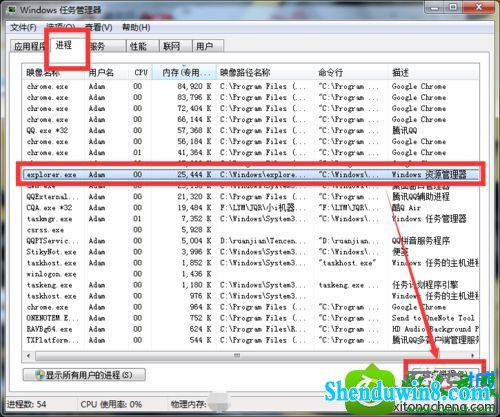
Task: Select the chrome.exe row using 84,920 K
Action: (x=251, y=86)
